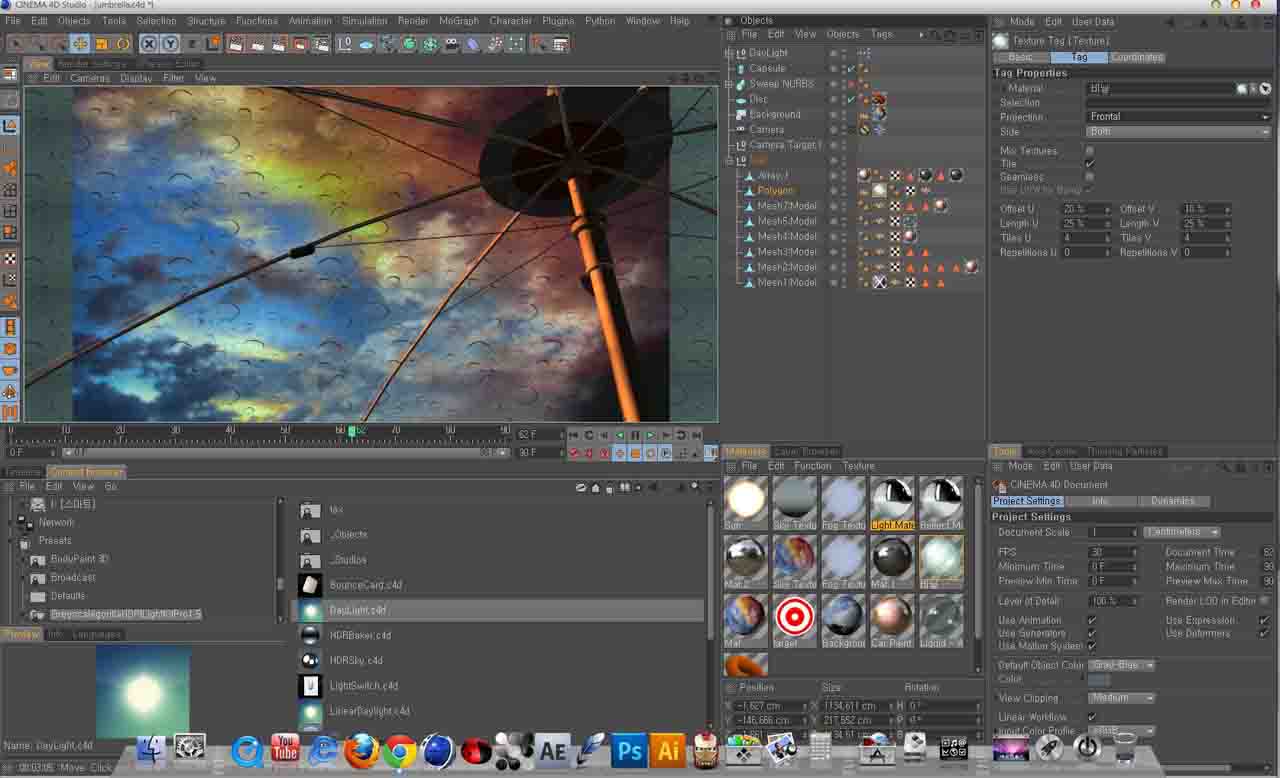This screenshot has width=1280, height=778.
Task: Click the timeline playhead marker at frame 62
Action: click(x=351, y=431)
